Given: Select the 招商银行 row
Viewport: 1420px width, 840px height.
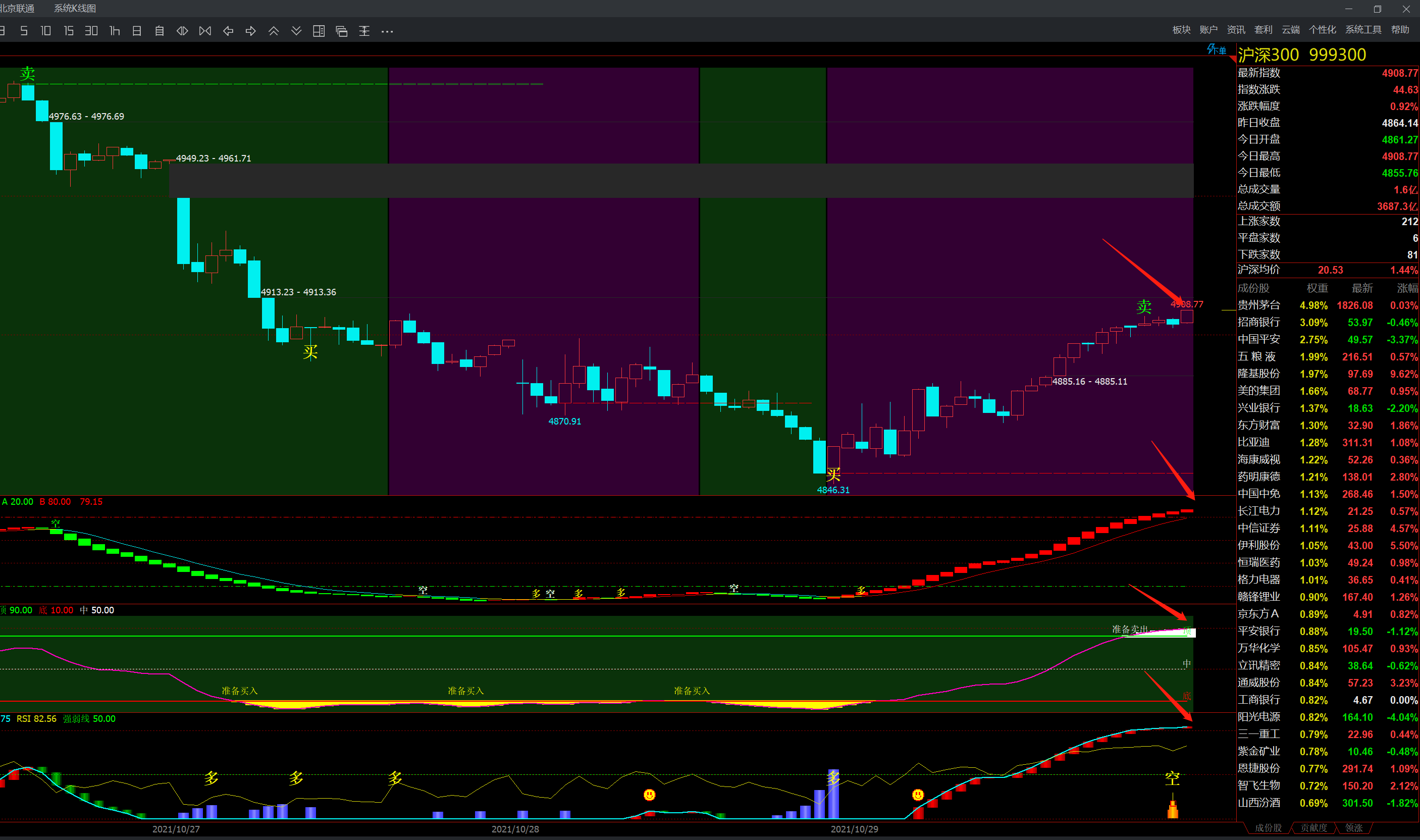Looking at the screenshot, I should (1328, 322).
